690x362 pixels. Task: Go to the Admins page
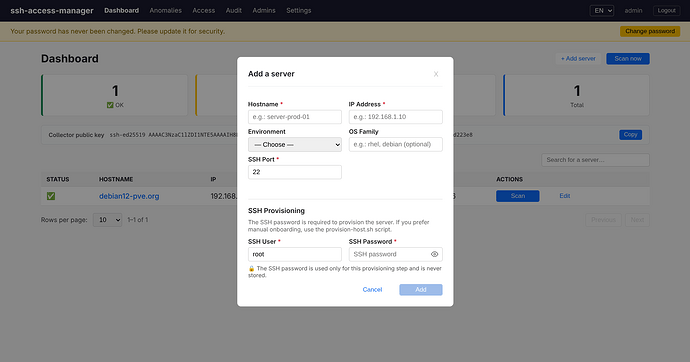pos(264,11)
